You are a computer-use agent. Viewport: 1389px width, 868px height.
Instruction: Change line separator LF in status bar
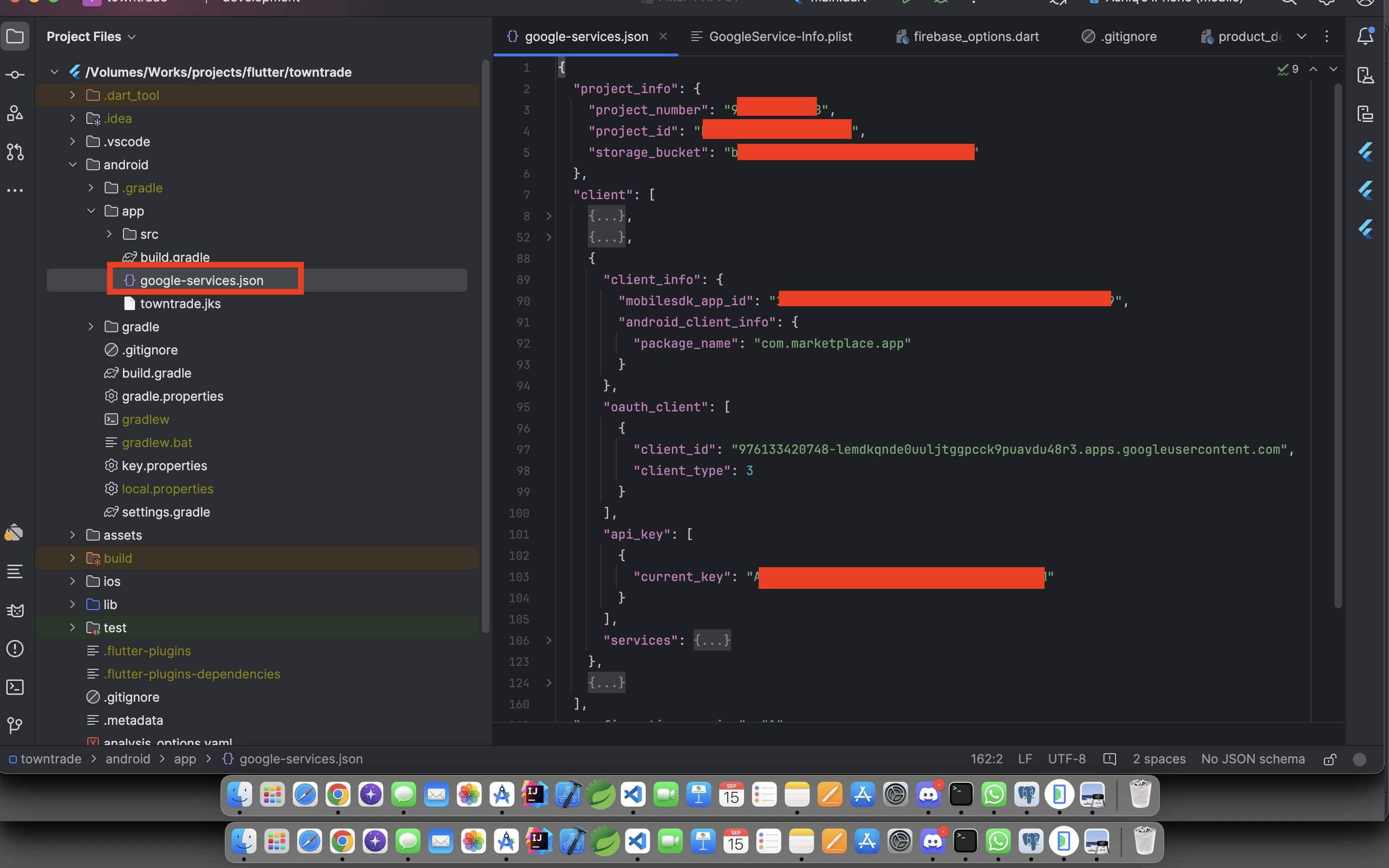(x=1025, y=759)
